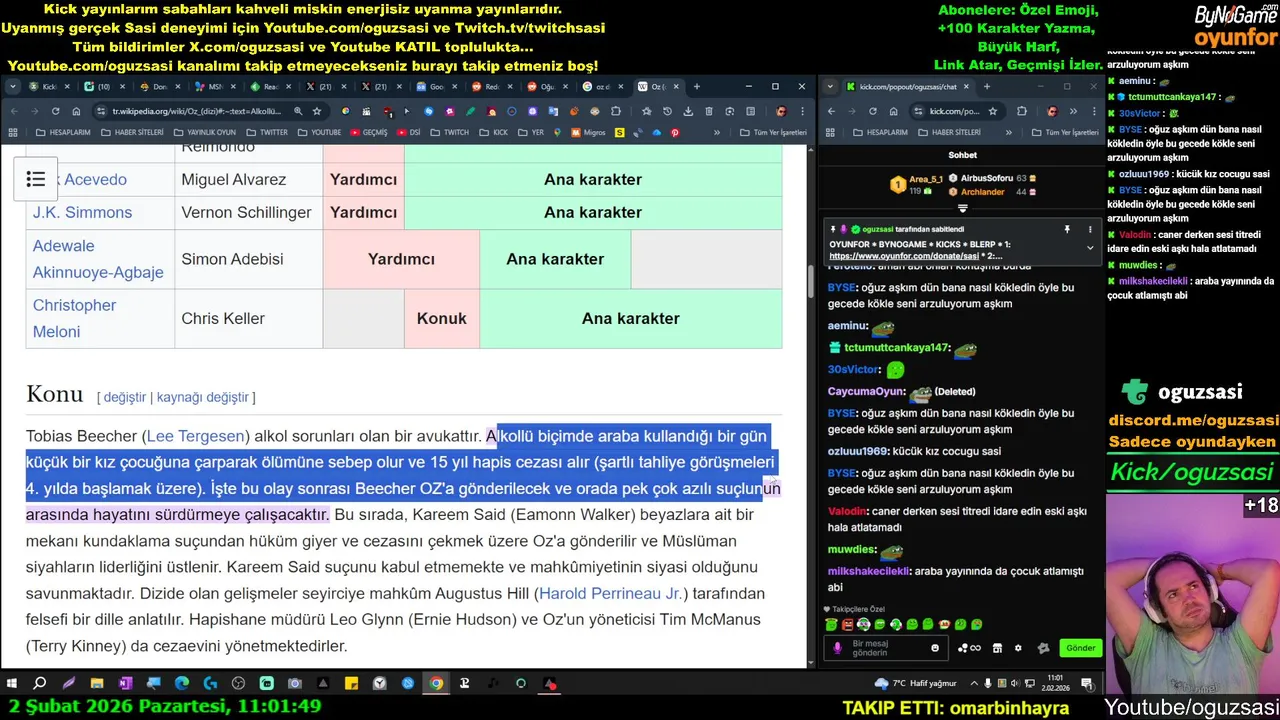Expand hidden toolbar items in the Kick chat window
Image resolution: width=1280 pixels, height=720 pixels.
1073,111
